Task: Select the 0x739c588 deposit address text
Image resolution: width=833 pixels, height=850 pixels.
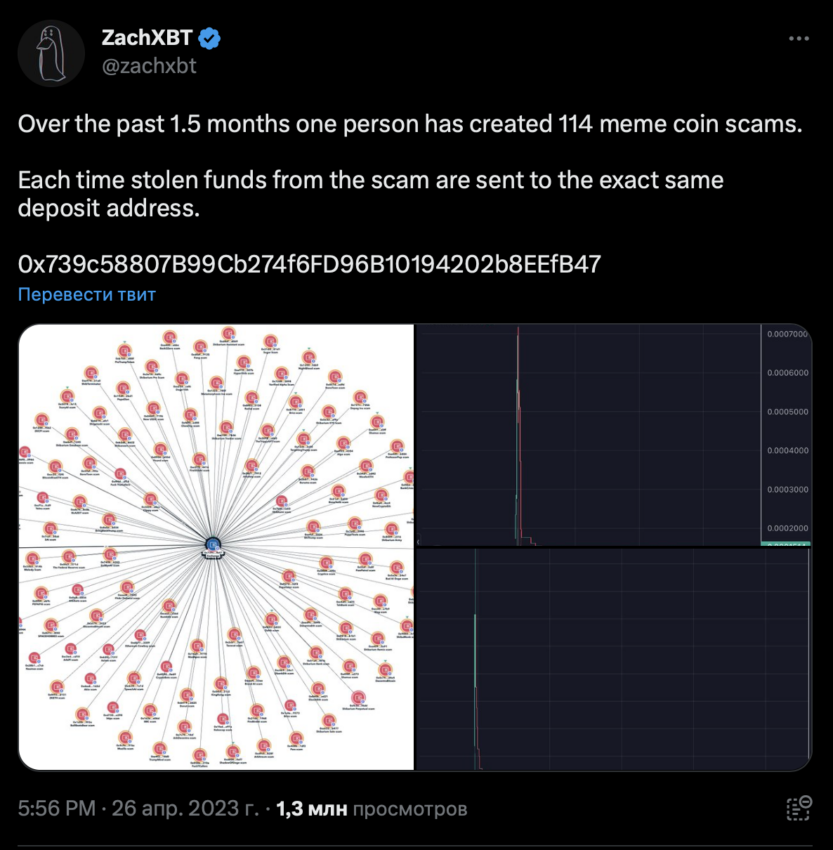Action: pos(309,264)
